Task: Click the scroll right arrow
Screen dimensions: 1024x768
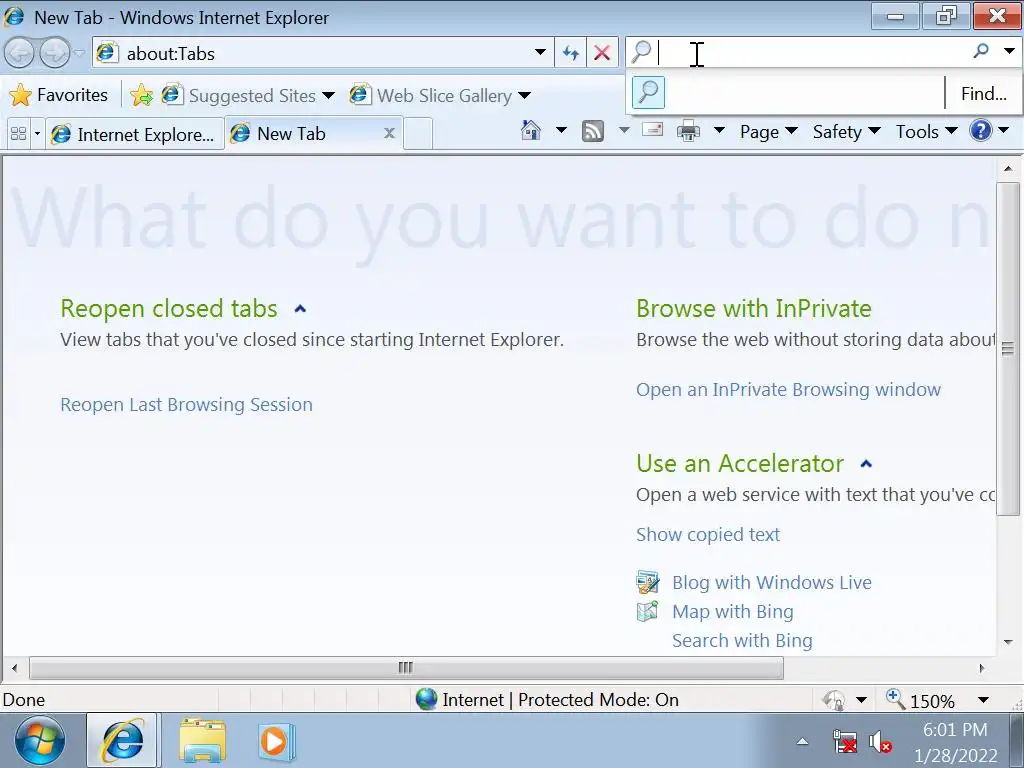Action: point(981,668)
